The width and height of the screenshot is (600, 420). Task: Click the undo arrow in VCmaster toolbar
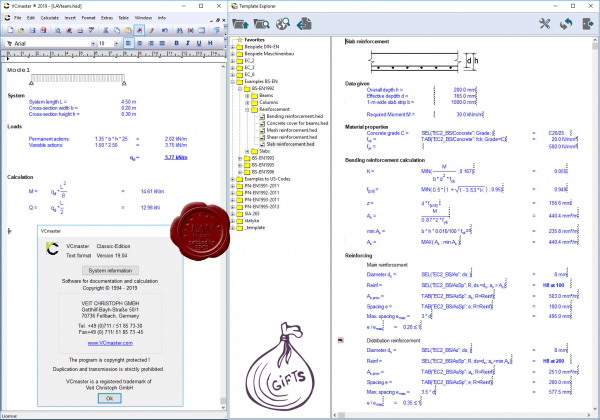click(165, 30)
